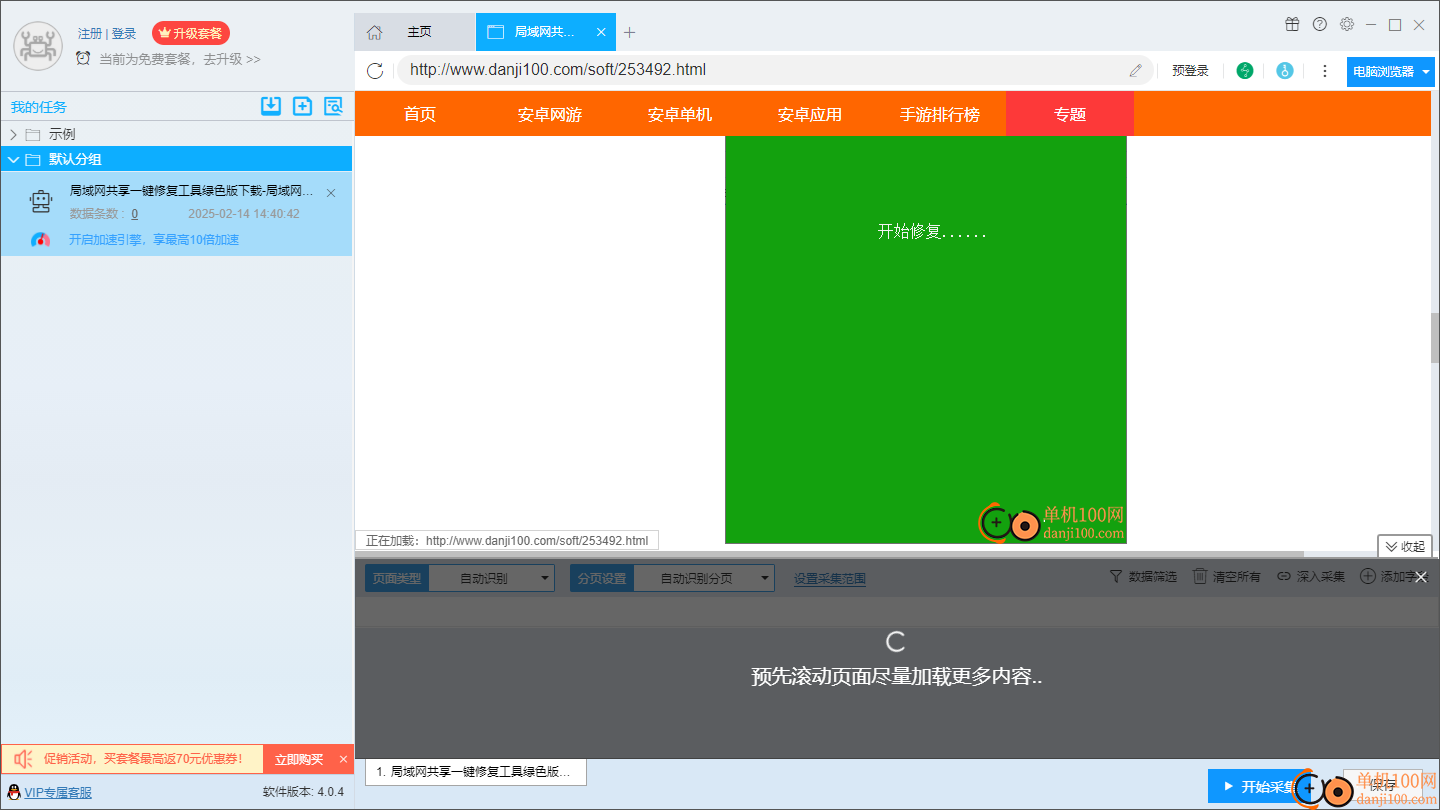Open 当前为免费套餐，去升级 link

click(x=180, y=59)
